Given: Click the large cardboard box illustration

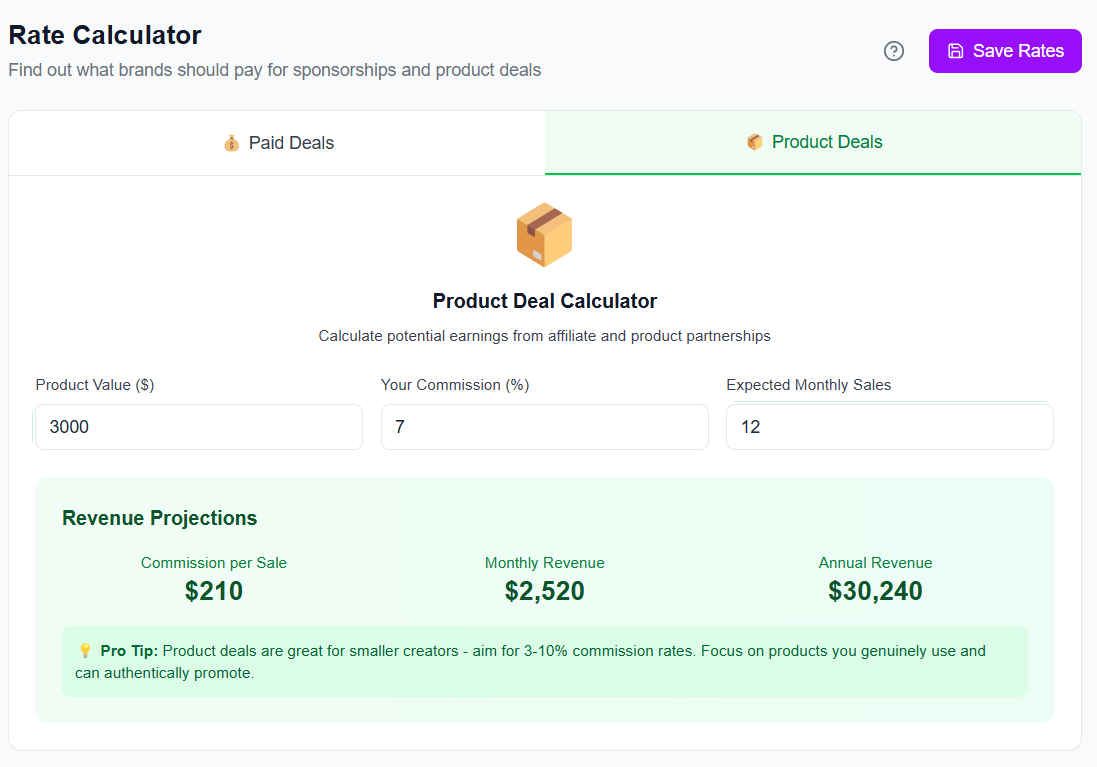Looking at the screenshot, I should tap(544, 235).
